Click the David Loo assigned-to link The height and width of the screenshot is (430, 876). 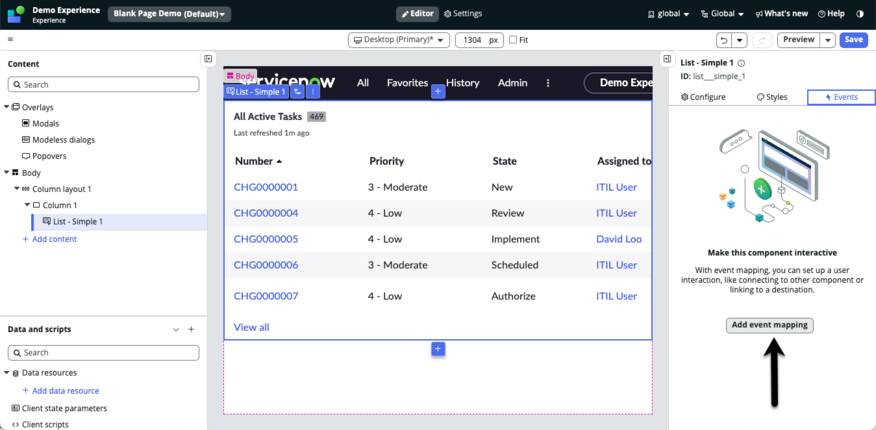(619, 239)
